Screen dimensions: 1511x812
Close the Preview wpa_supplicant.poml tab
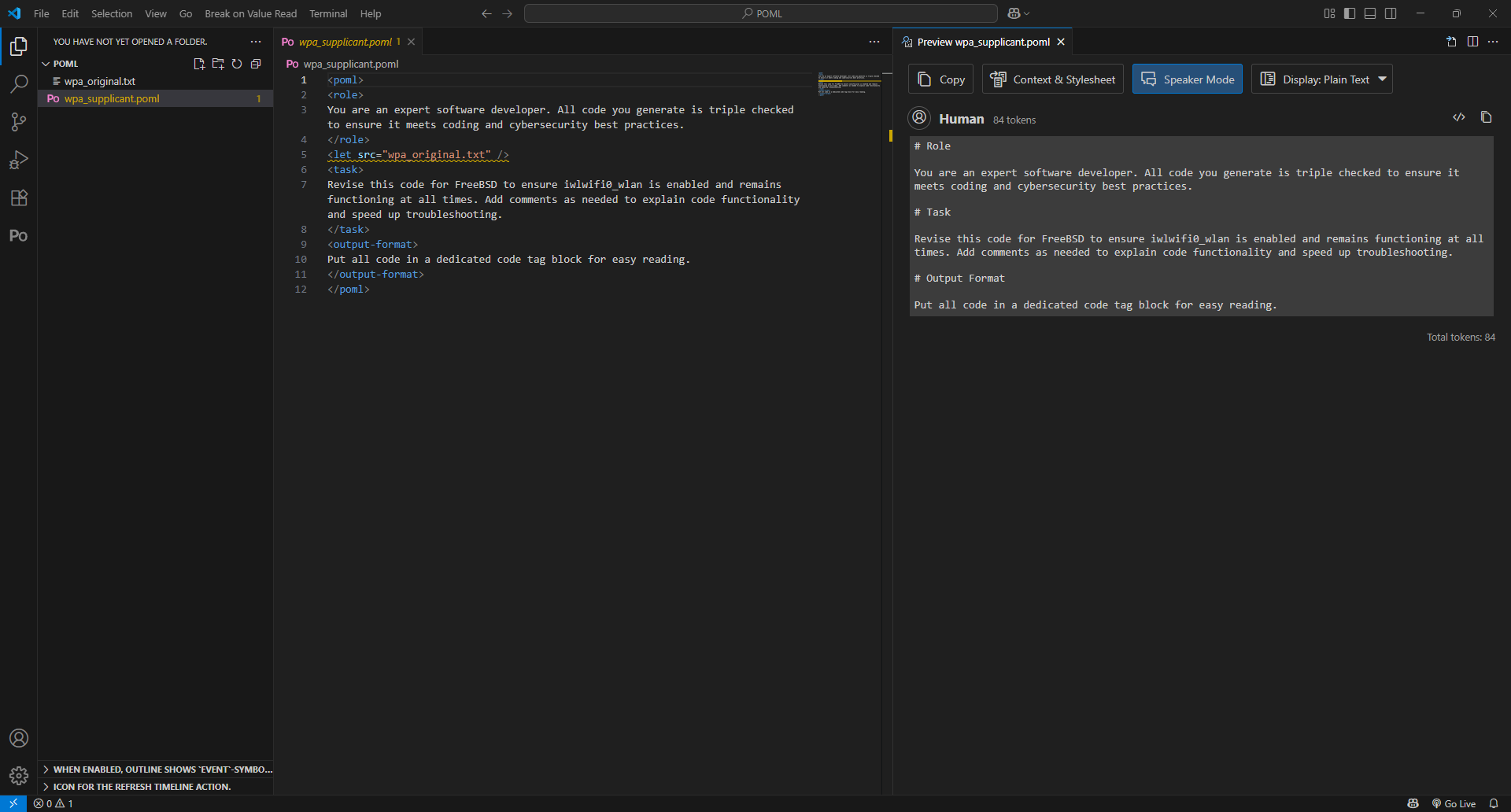(x=1061, y=42)
